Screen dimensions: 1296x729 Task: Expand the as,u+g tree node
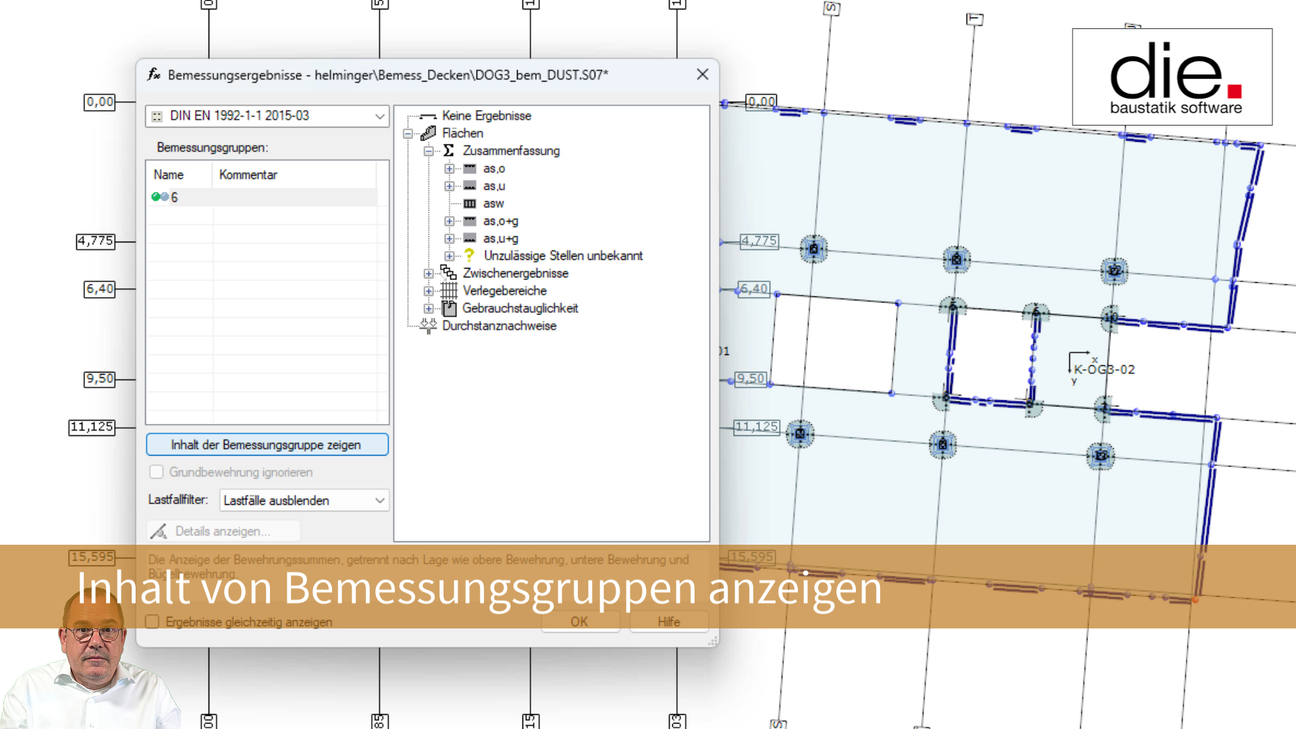[x=449, y=239]
